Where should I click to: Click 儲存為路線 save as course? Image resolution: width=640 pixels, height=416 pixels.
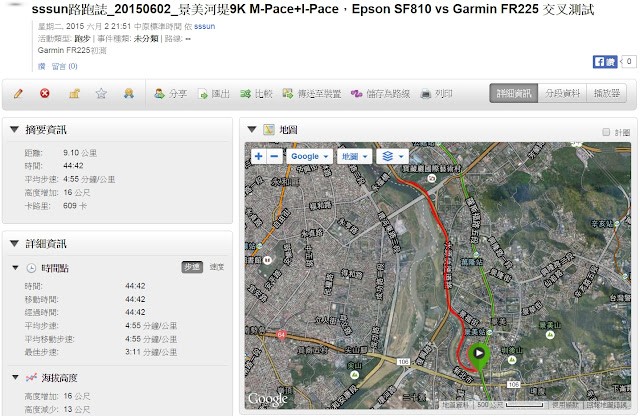380,94
